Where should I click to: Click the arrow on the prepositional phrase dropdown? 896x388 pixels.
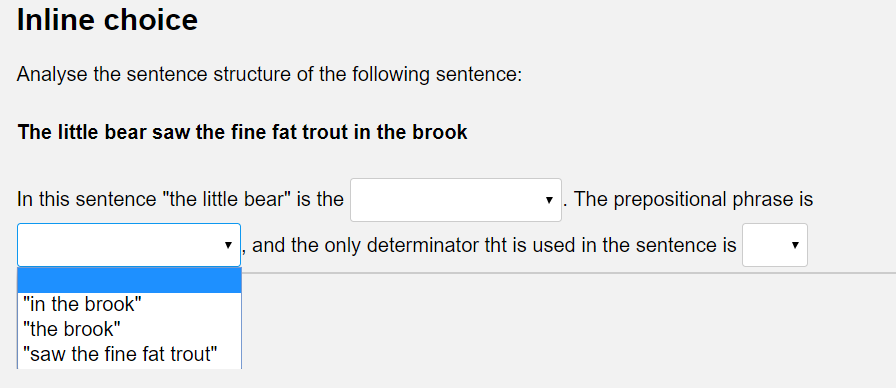click(x=228, y=245)
